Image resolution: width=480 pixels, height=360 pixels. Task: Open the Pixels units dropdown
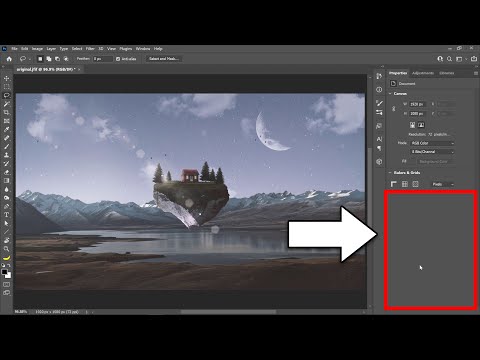click(442, 184)
